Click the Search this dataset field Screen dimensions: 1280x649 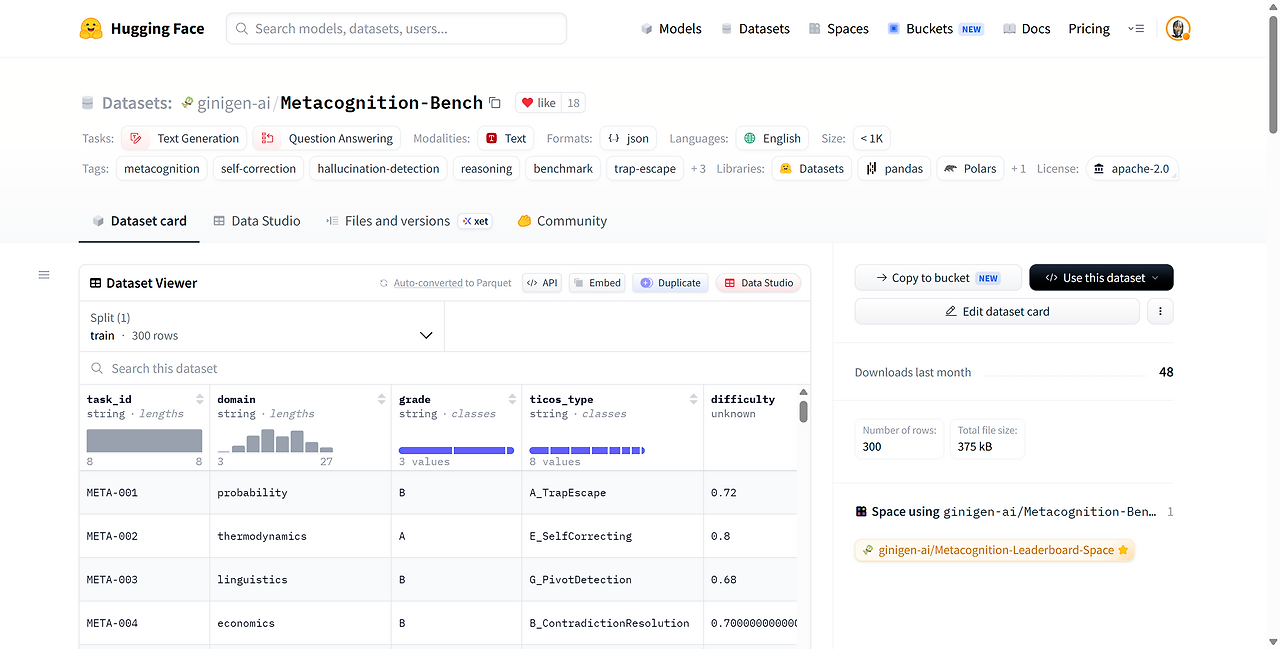pos(445,368)
